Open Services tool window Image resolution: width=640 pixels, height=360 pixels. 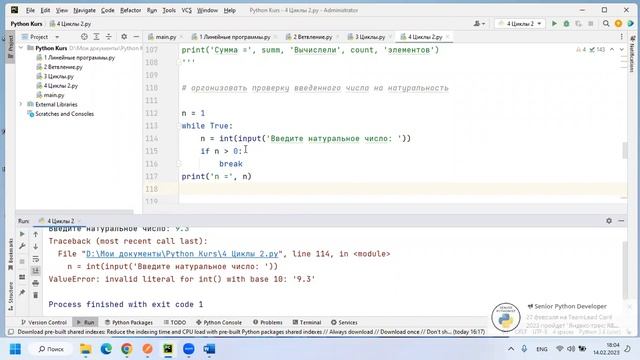[344, 322]
